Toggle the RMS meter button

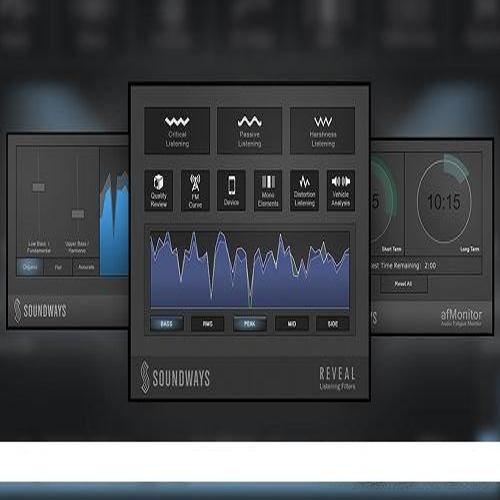tap(208, 324)
